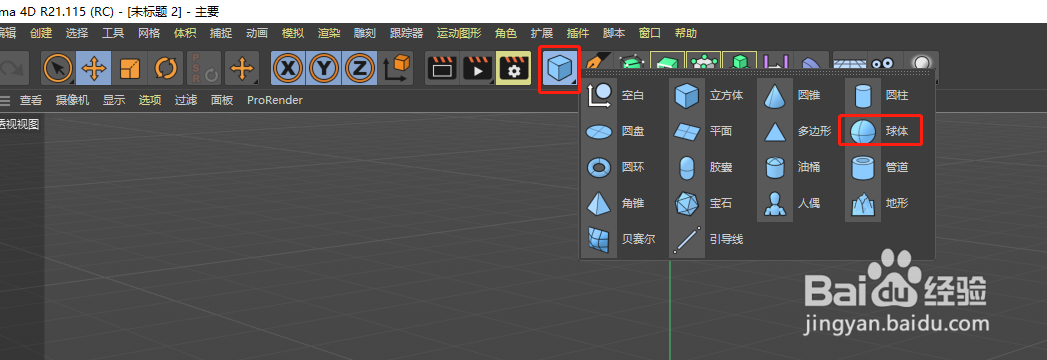The image size is (1047, 360).
Task: Add a 立方体 cube primitive
Action: 708,96
